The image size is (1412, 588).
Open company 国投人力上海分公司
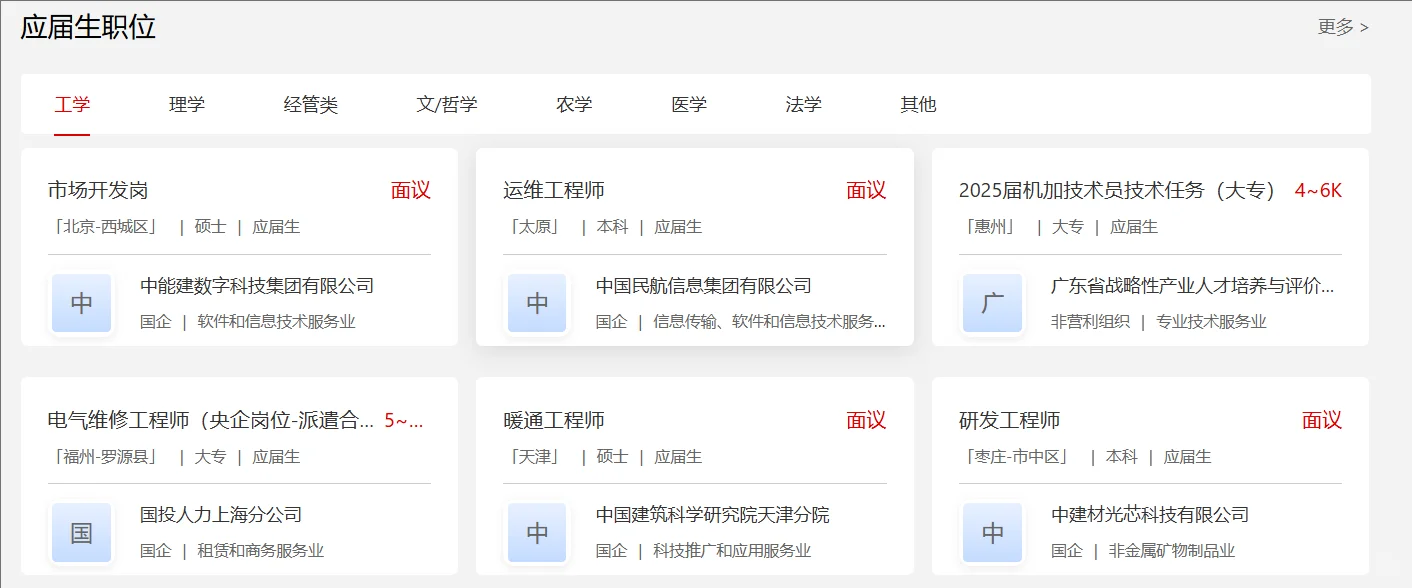click(x=221, y=515)
